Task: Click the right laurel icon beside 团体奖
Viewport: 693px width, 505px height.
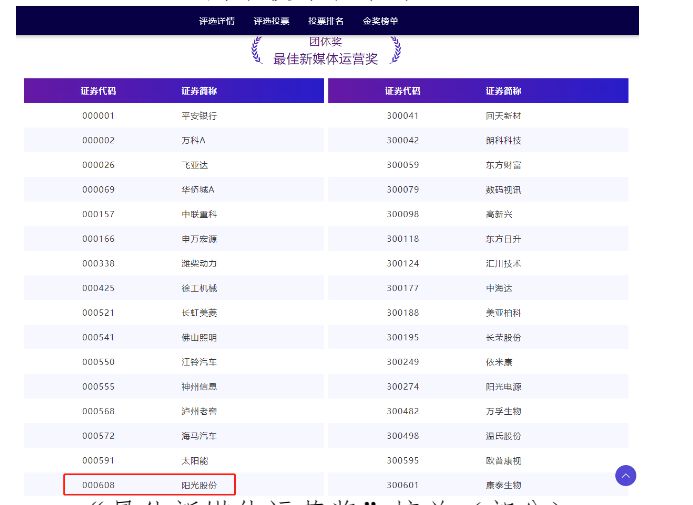Action: pyautogui.click(x=395, y=49)
